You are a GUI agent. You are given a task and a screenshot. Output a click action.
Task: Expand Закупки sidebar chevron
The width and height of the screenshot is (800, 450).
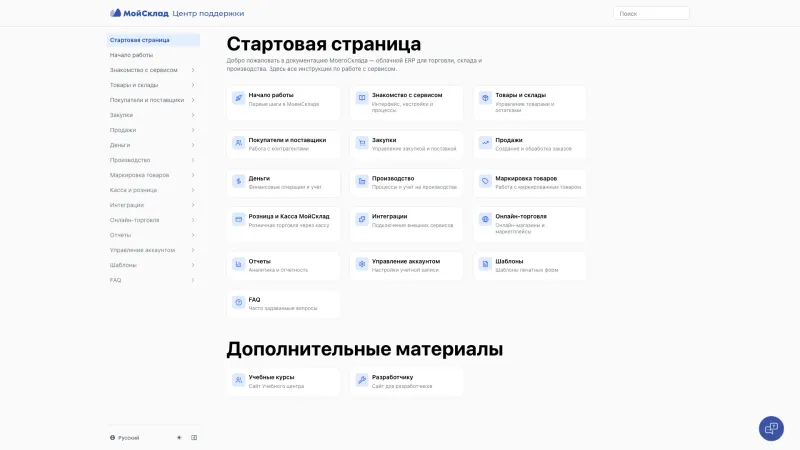click(193, 115)
